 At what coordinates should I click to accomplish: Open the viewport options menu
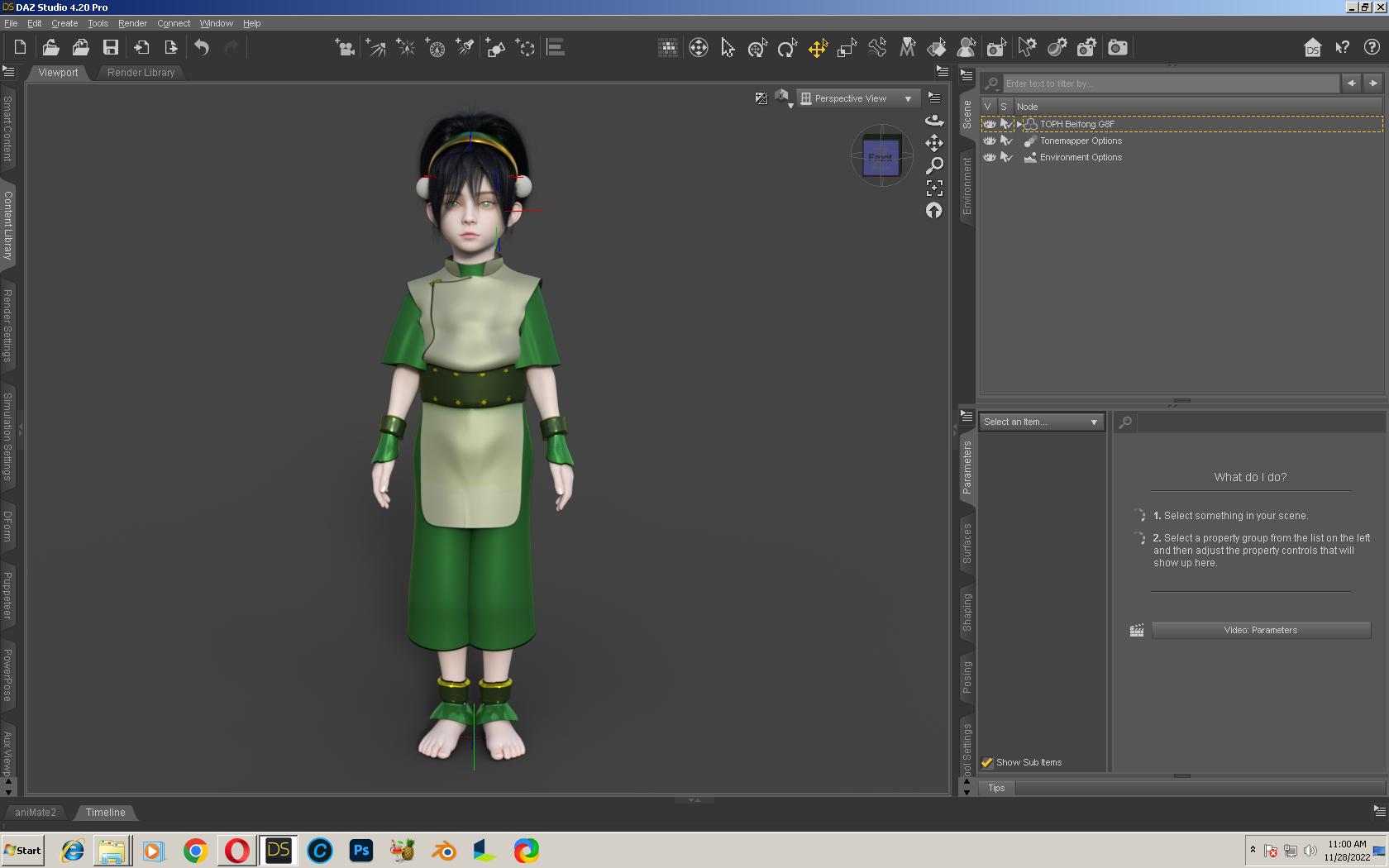pos(934,98)
